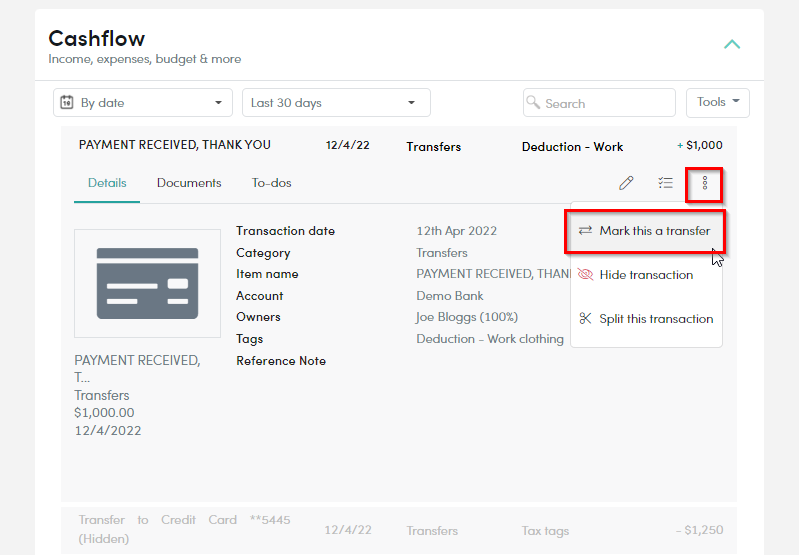Open the Last 30 days range dropdown

(336, 102)
